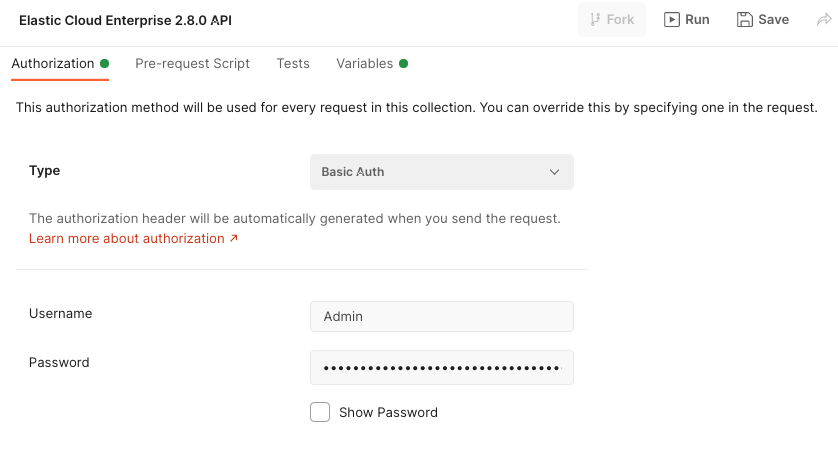Focus the masked Password field
This screenshot has height=451, width=838.
coord(441,367)
